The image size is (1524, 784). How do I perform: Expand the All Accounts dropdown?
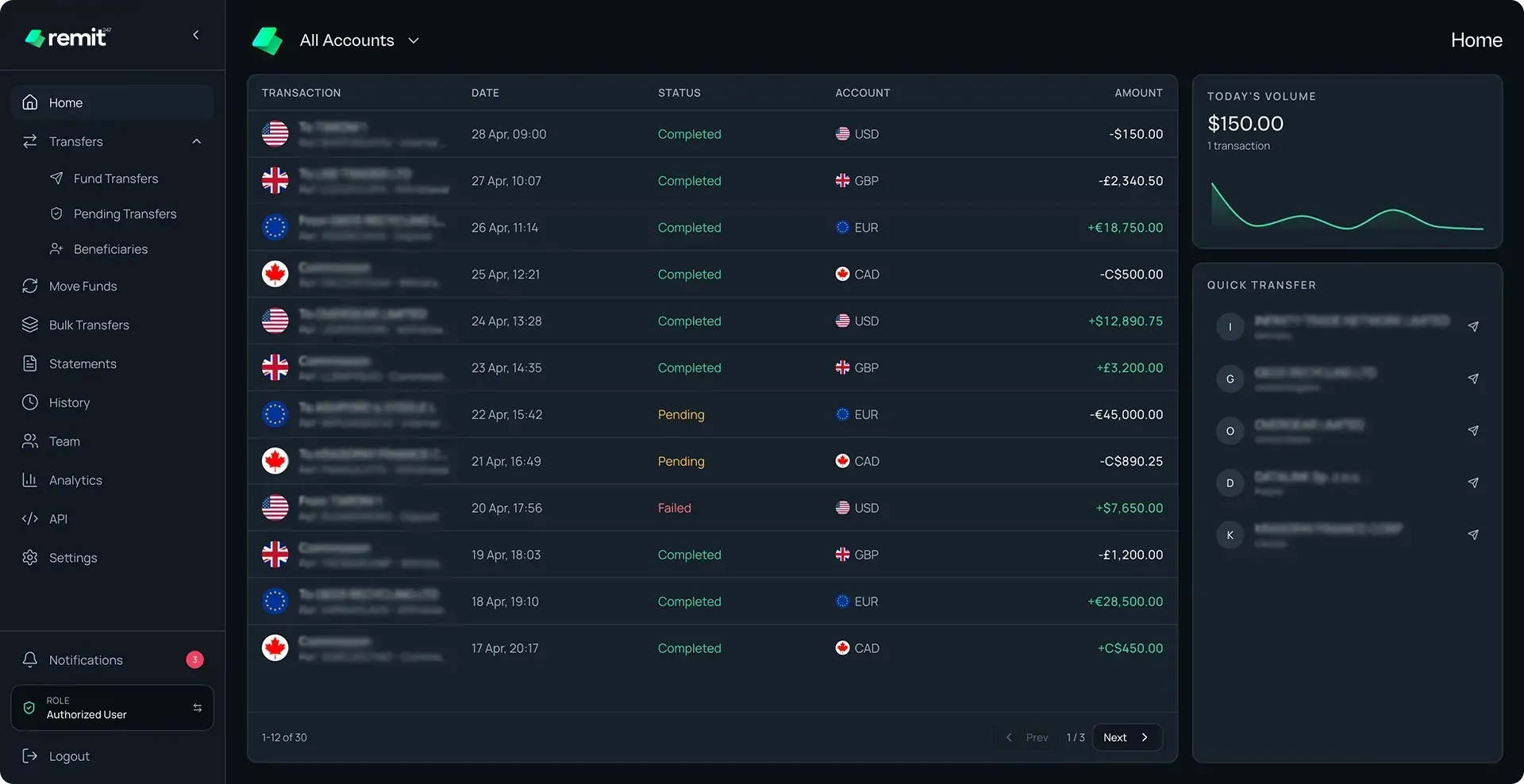click(x=359, y=40)
